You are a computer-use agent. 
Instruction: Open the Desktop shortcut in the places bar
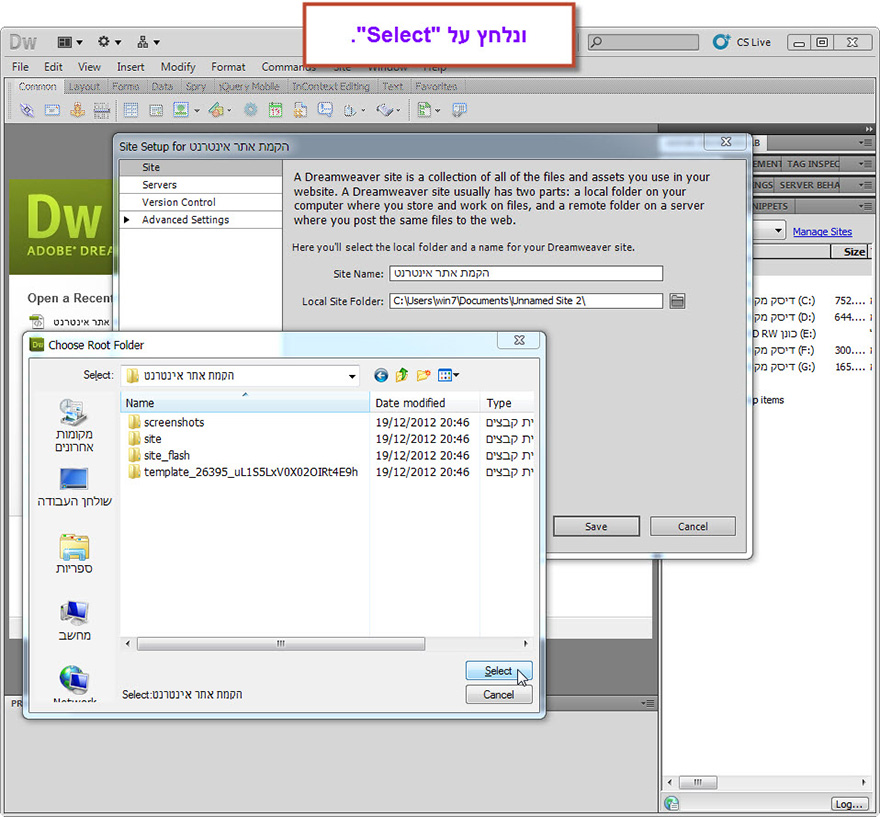coord(74,486)
